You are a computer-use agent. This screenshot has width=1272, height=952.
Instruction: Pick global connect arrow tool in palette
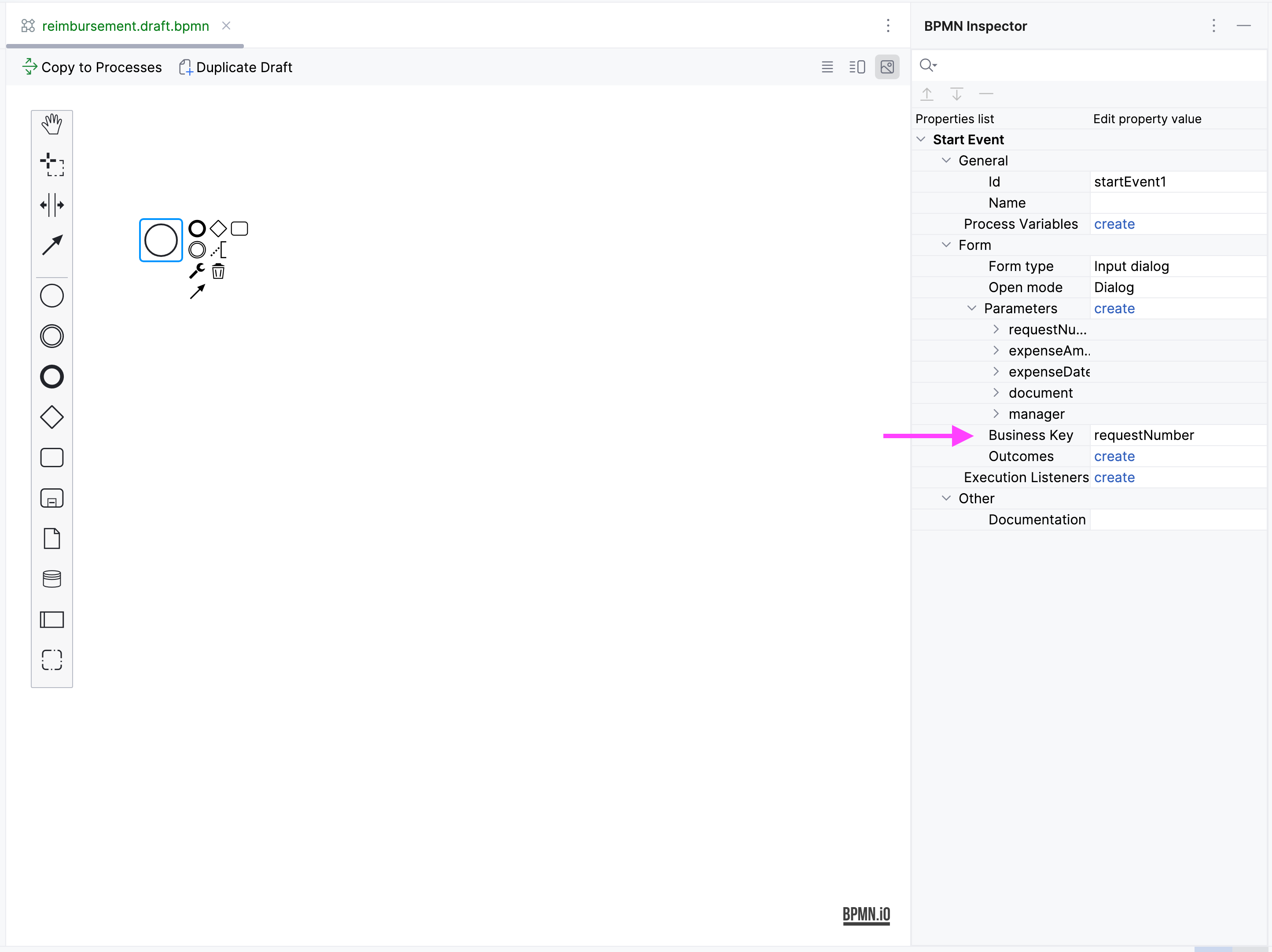52,245
